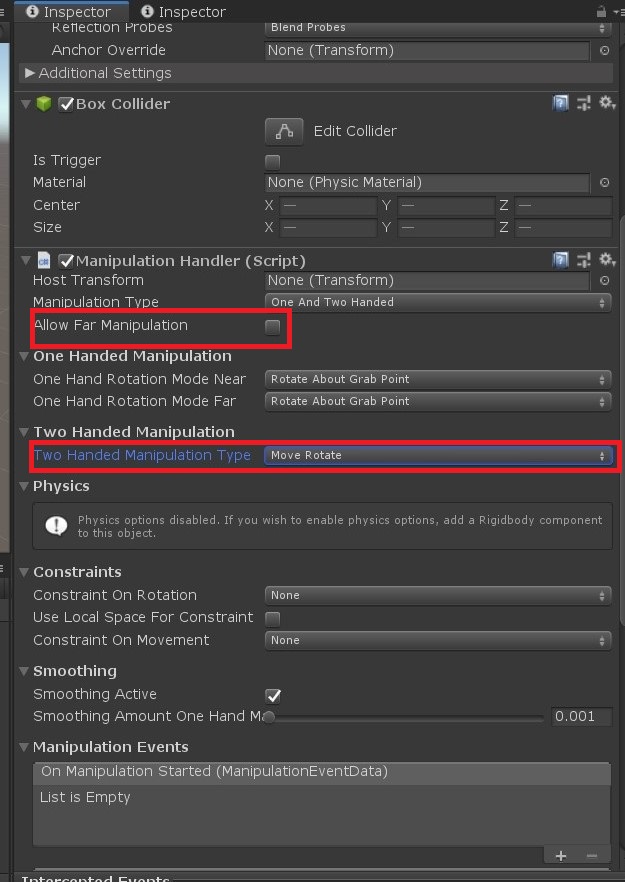Select the On Manipulation Started event header

pyautogui.click(x=322, y=771)
